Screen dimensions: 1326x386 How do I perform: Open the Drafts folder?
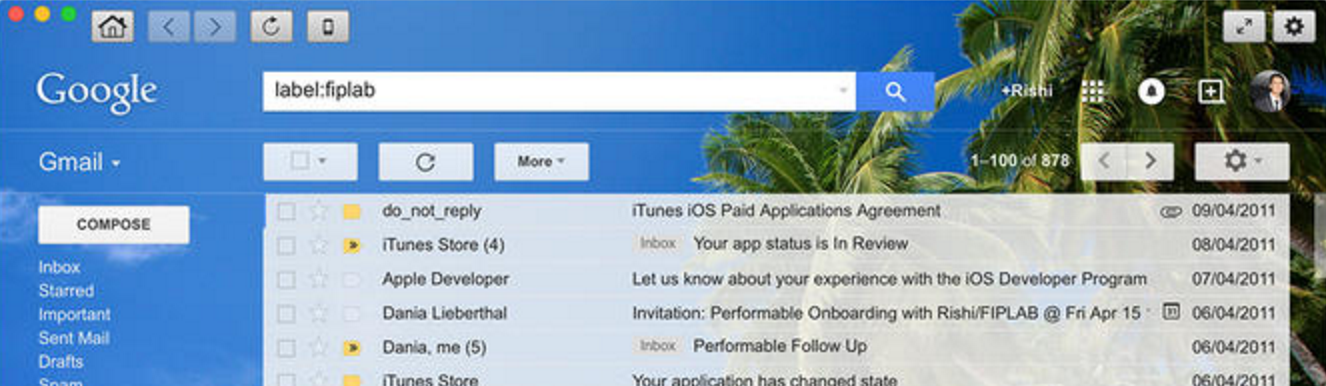[61, 361]
